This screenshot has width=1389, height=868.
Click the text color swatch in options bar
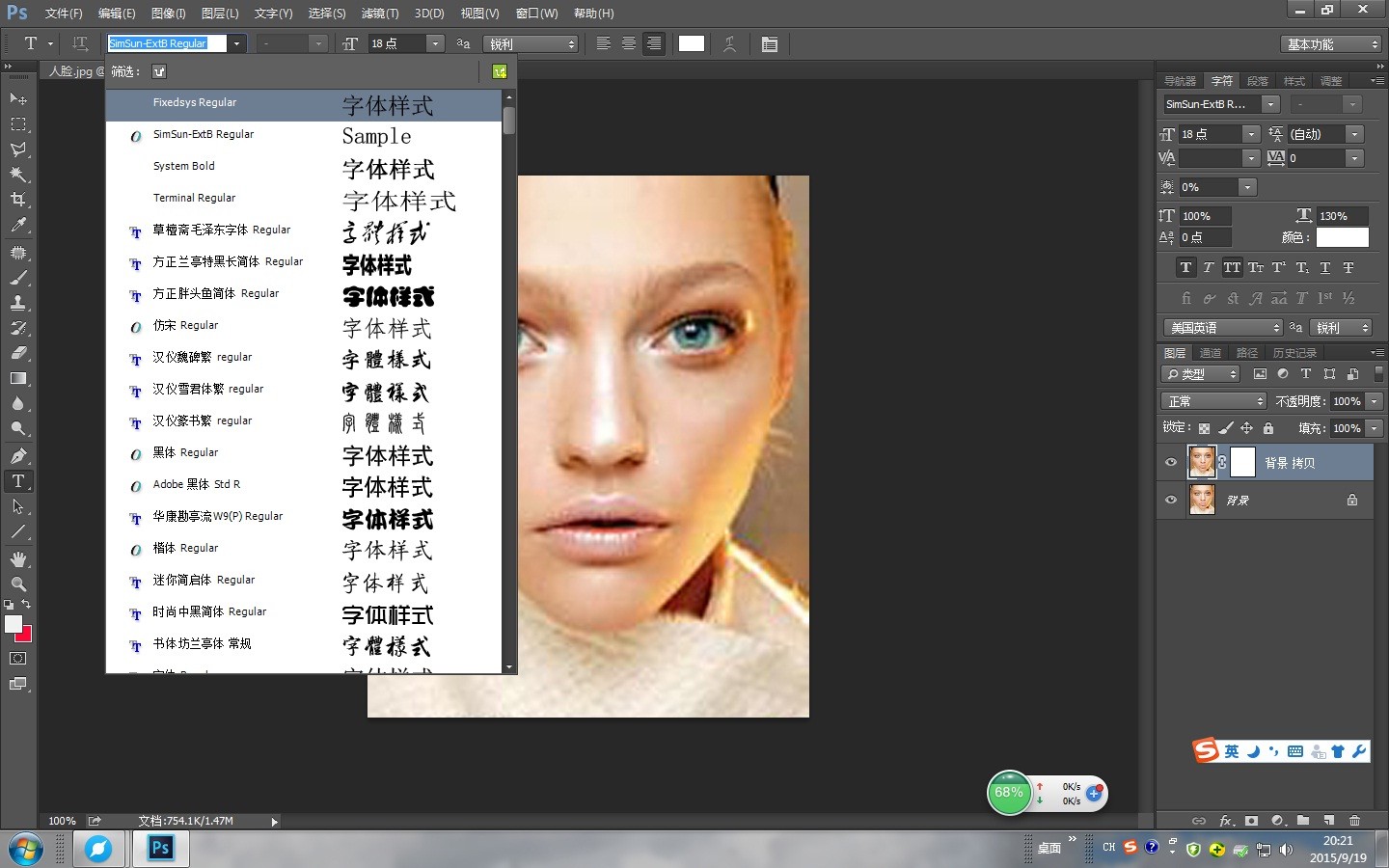[x=692, y=44]
